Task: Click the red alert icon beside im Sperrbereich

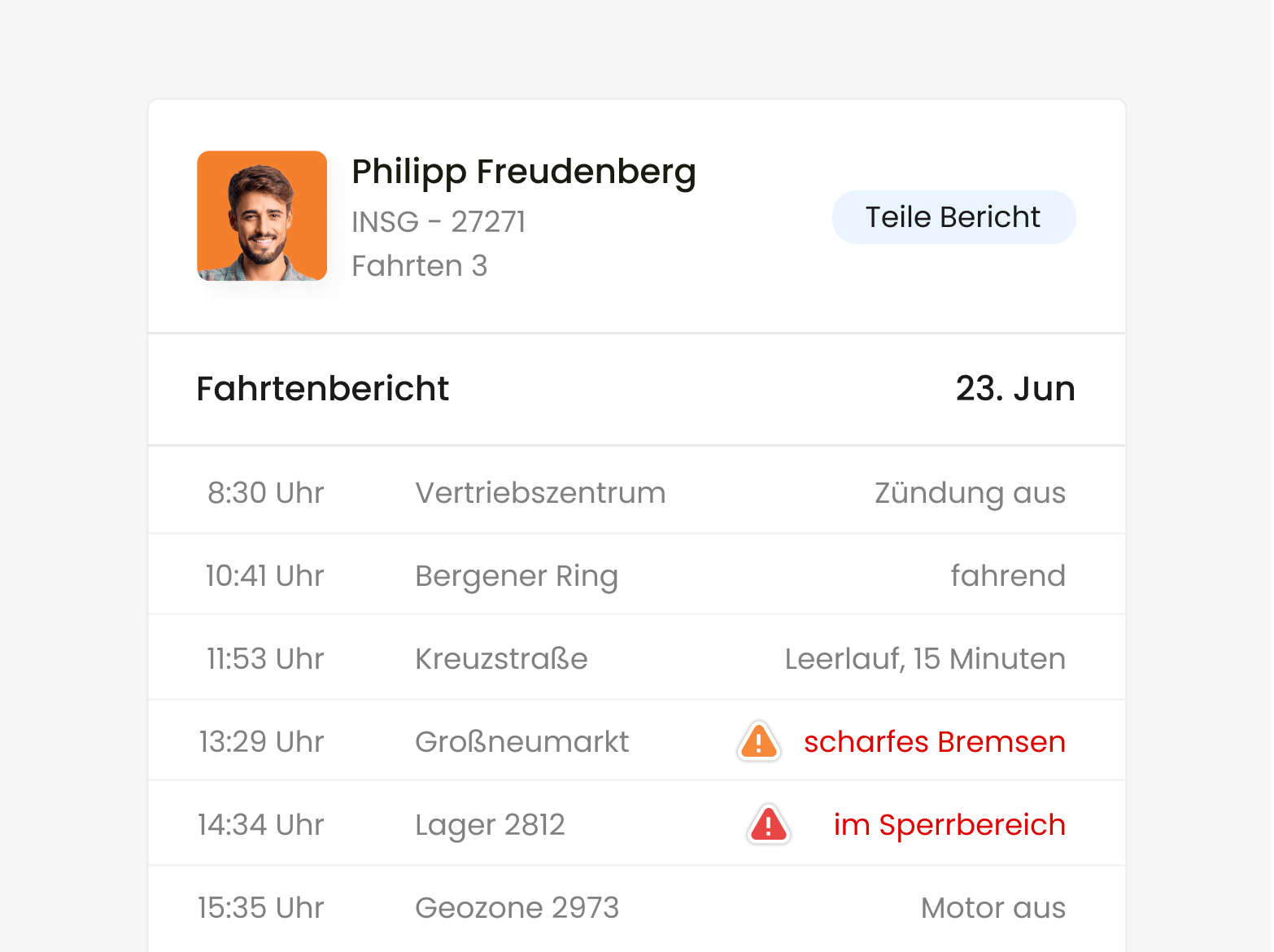Action: (x=769, y=824)
